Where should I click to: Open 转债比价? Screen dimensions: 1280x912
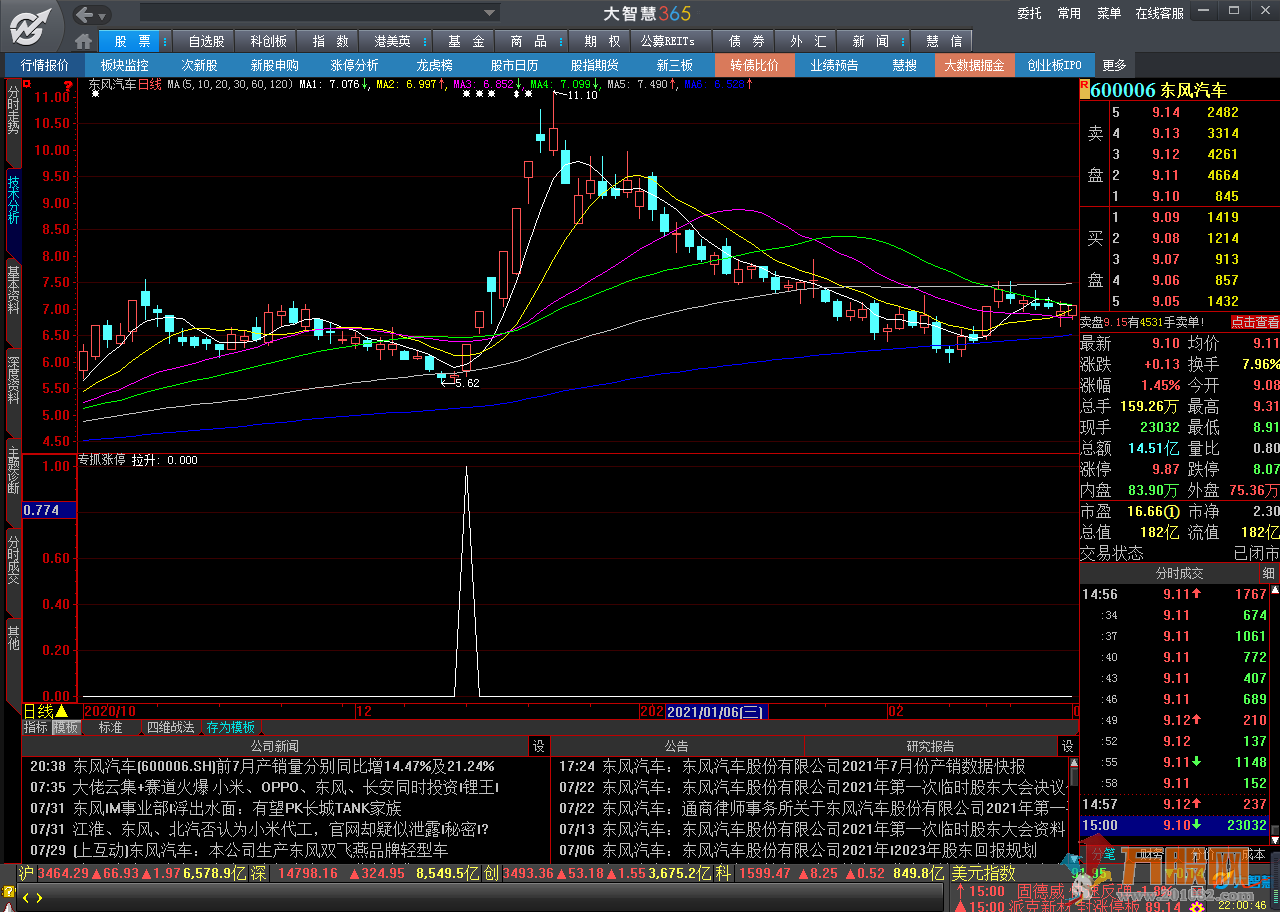[x=754, y=65]
